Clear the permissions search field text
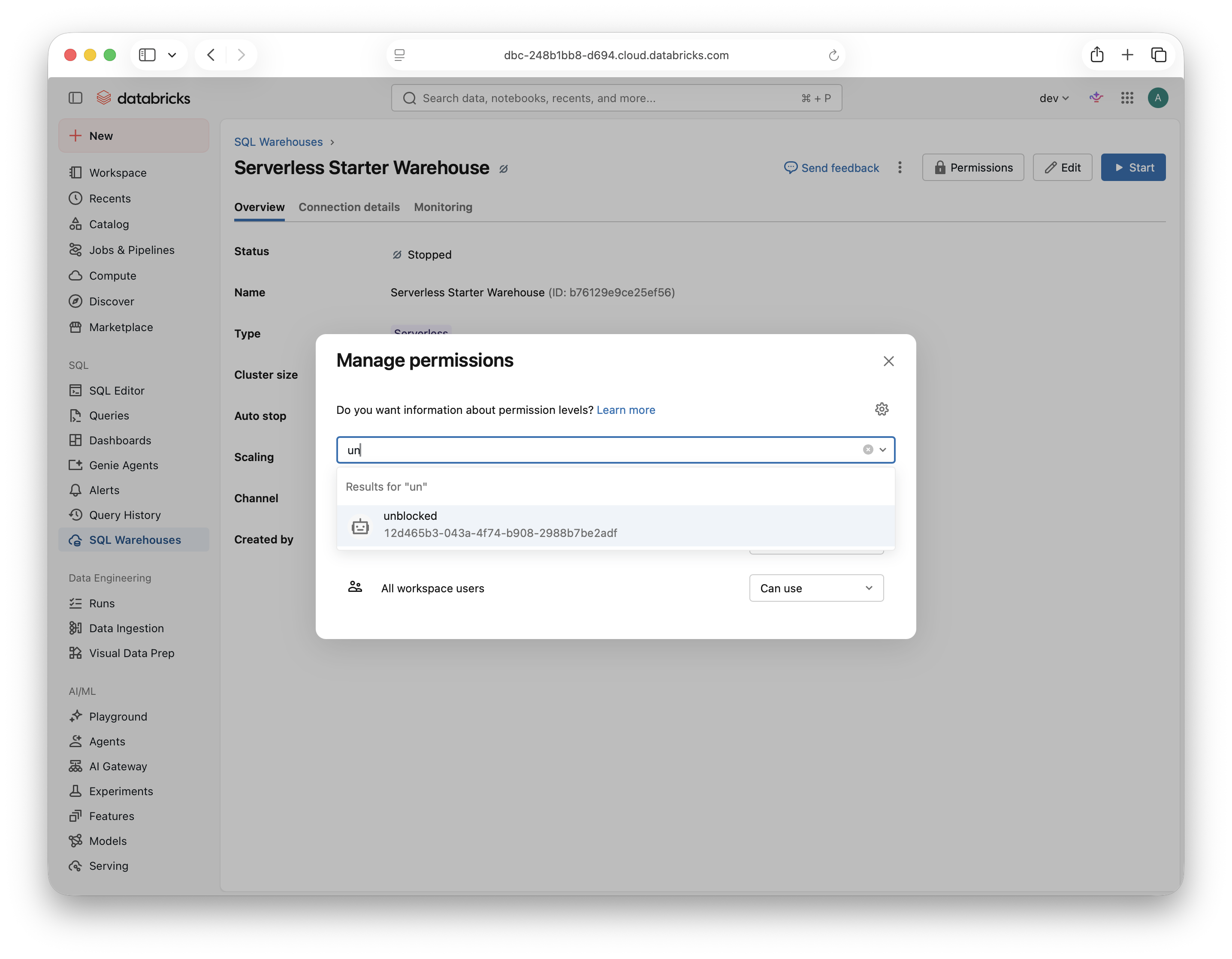 [867, 449]
